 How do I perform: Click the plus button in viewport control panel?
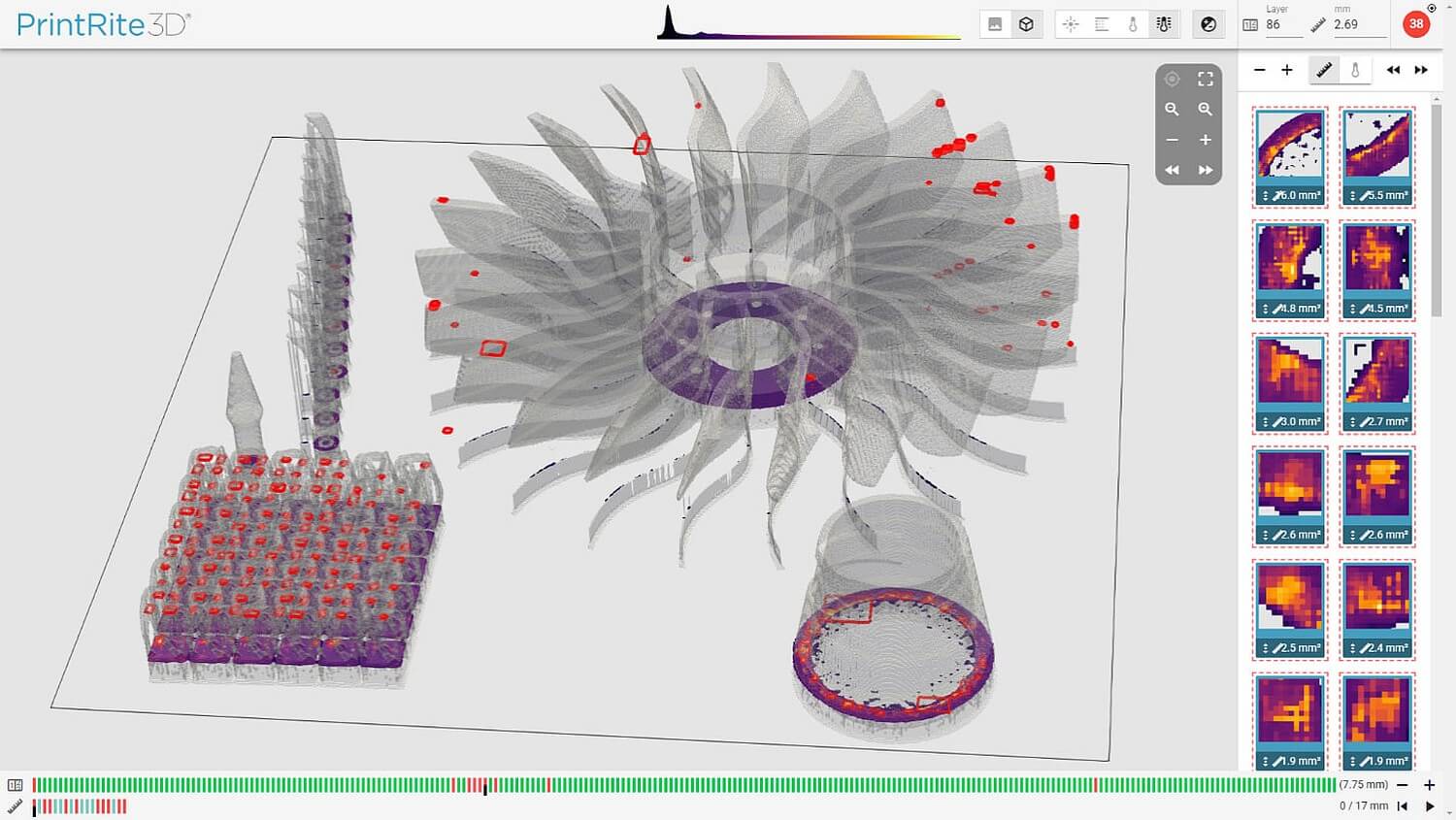pyautogui.click(x=1206, y=140)
